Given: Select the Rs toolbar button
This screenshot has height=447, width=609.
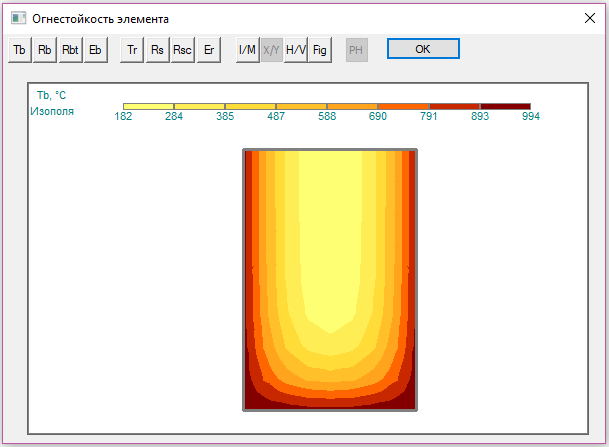Looking at the screenshot, I should tap(157, 50).
